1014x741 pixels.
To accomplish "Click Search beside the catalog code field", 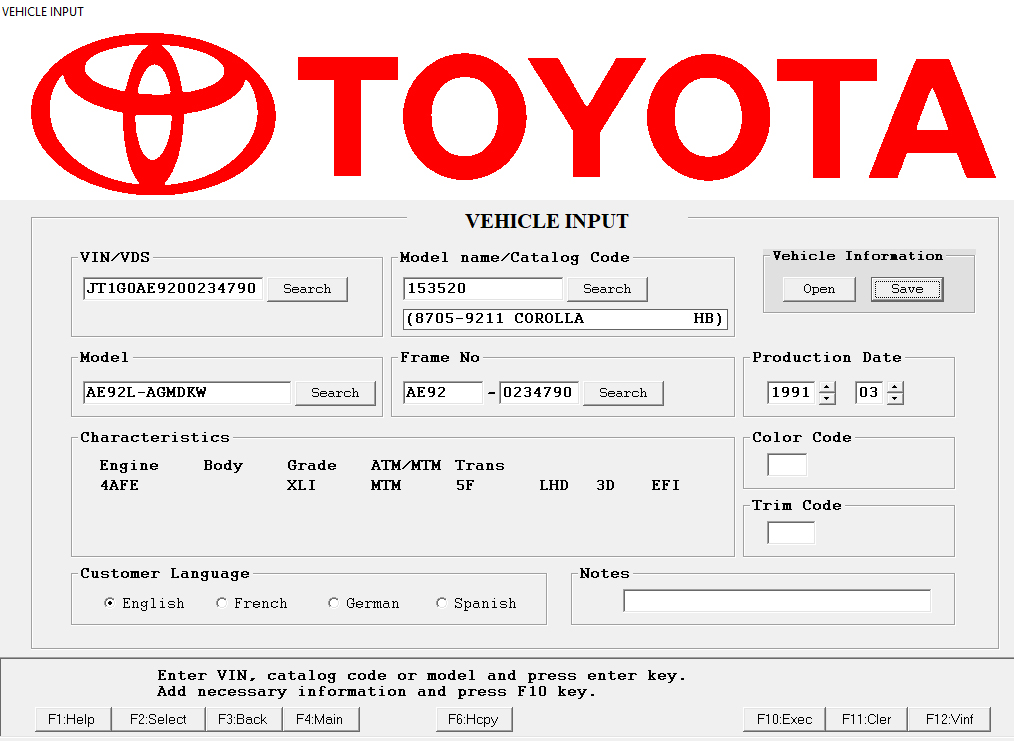I will pyautogui.click(x=607, y=289).
